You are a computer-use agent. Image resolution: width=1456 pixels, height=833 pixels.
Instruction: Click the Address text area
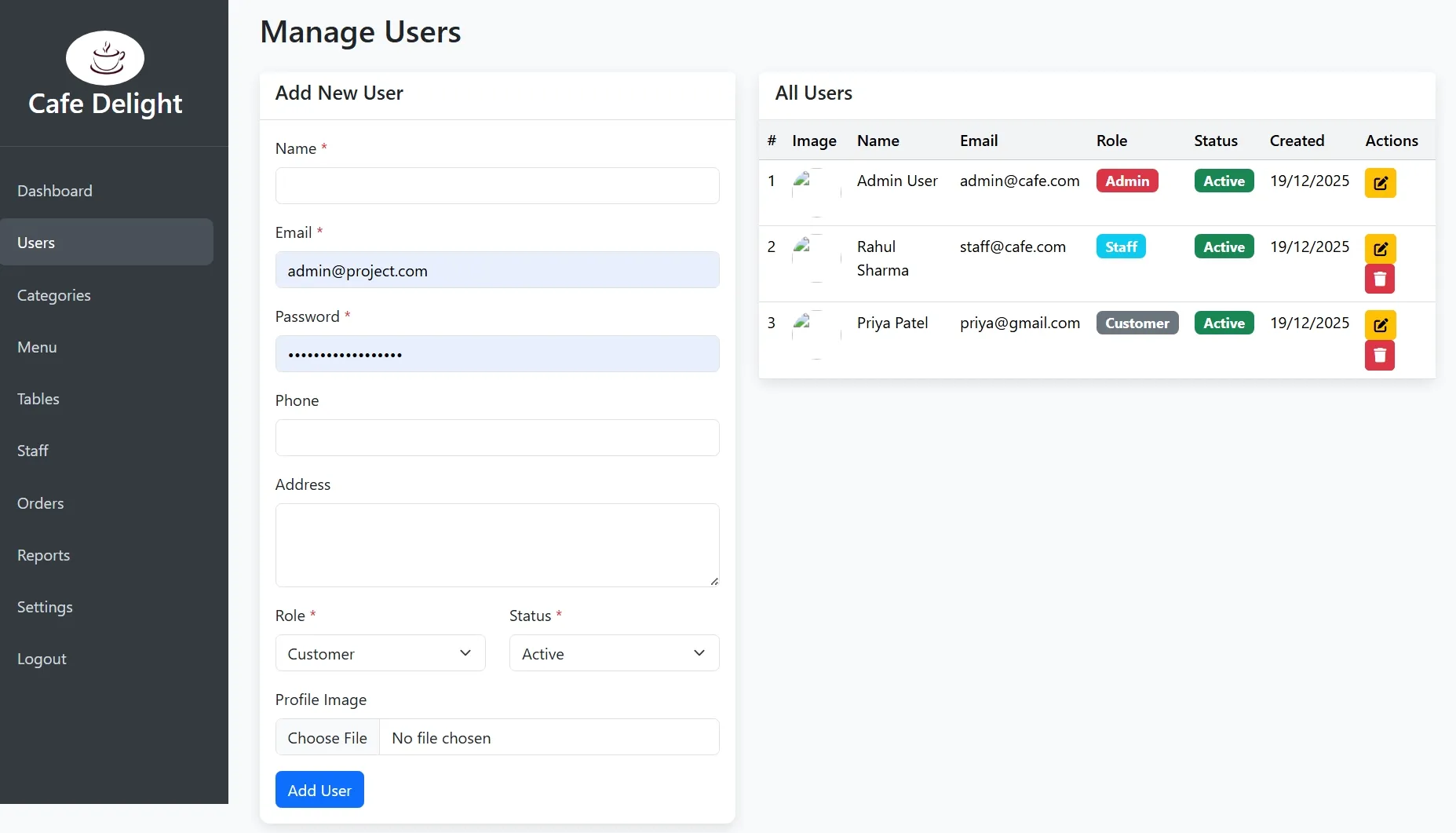pyautogui.click(x=497, y=545)
